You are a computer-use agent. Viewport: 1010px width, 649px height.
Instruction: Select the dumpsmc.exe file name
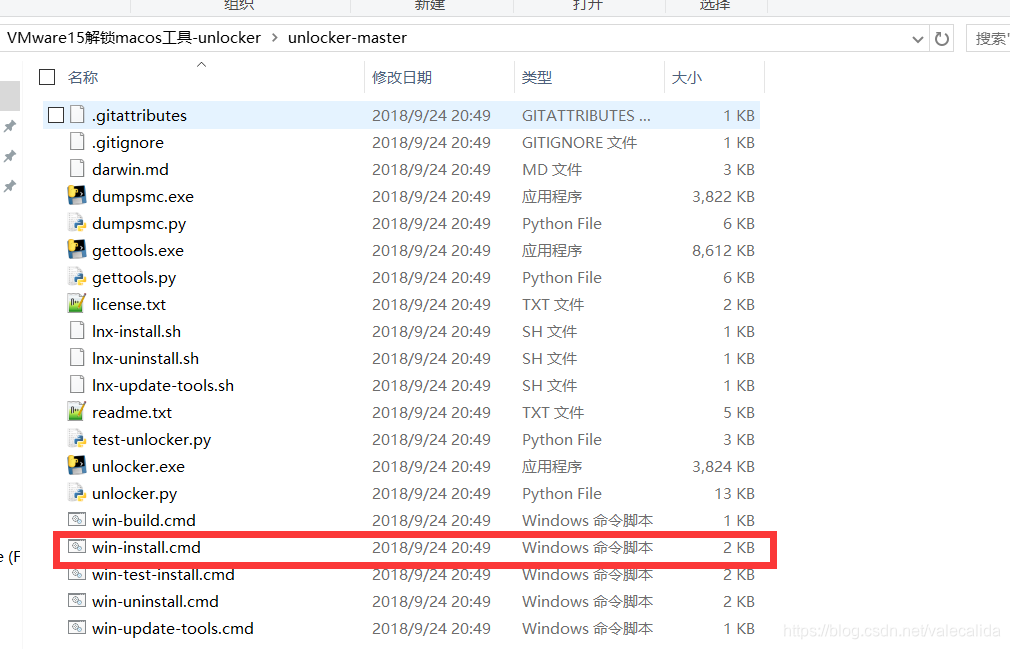[x=143, y=196]
